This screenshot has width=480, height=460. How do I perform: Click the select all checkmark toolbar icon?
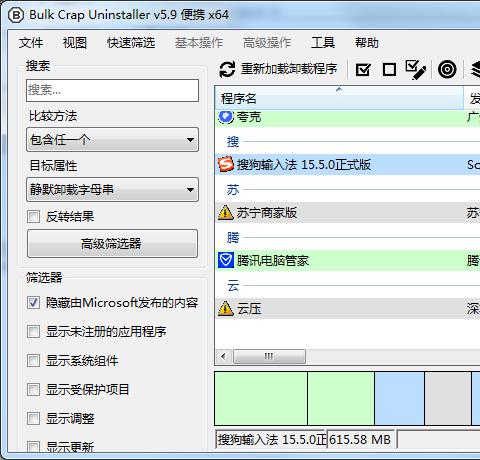pos(363,70)
